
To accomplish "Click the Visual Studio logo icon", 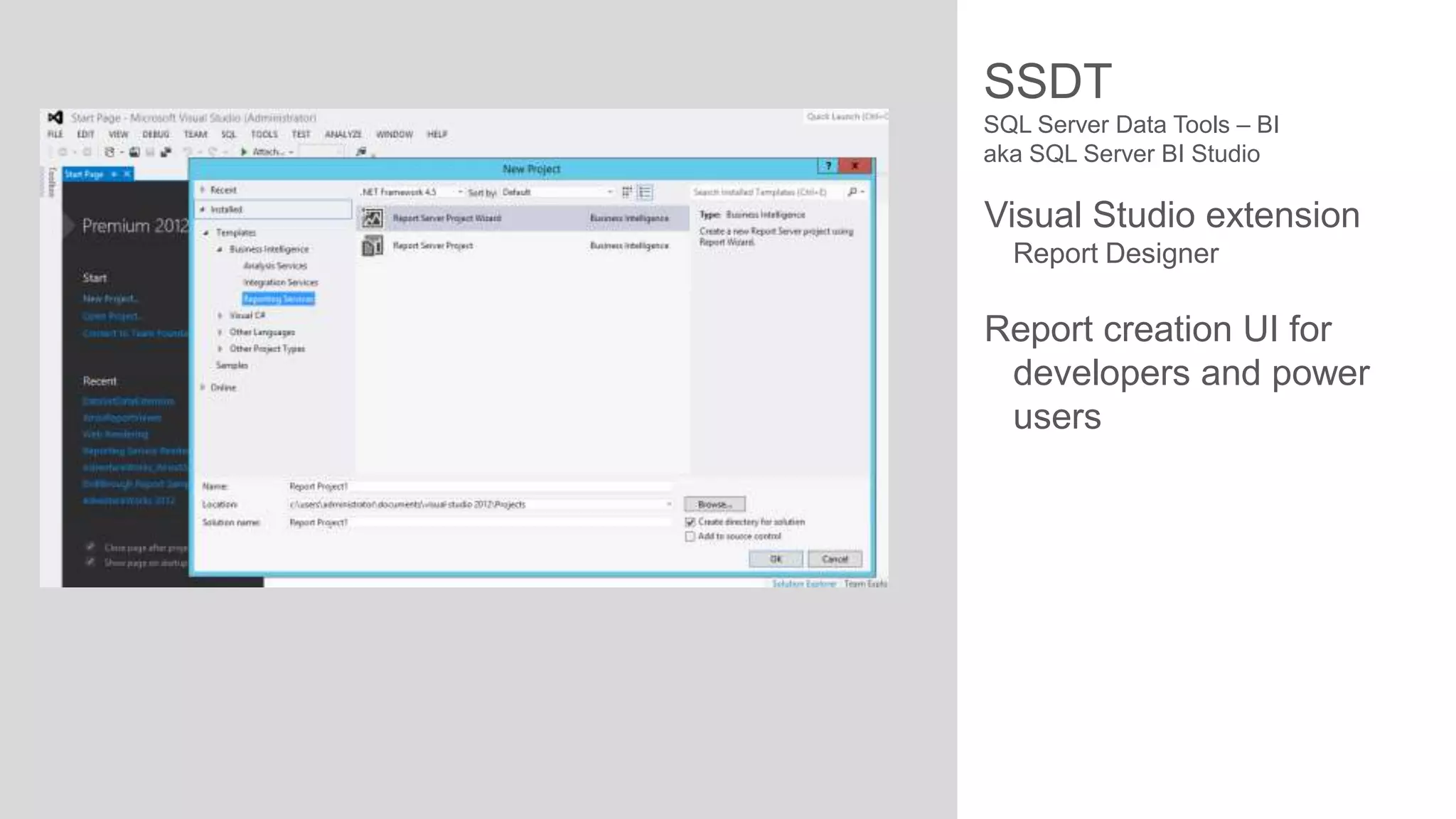I will point(55,117).
